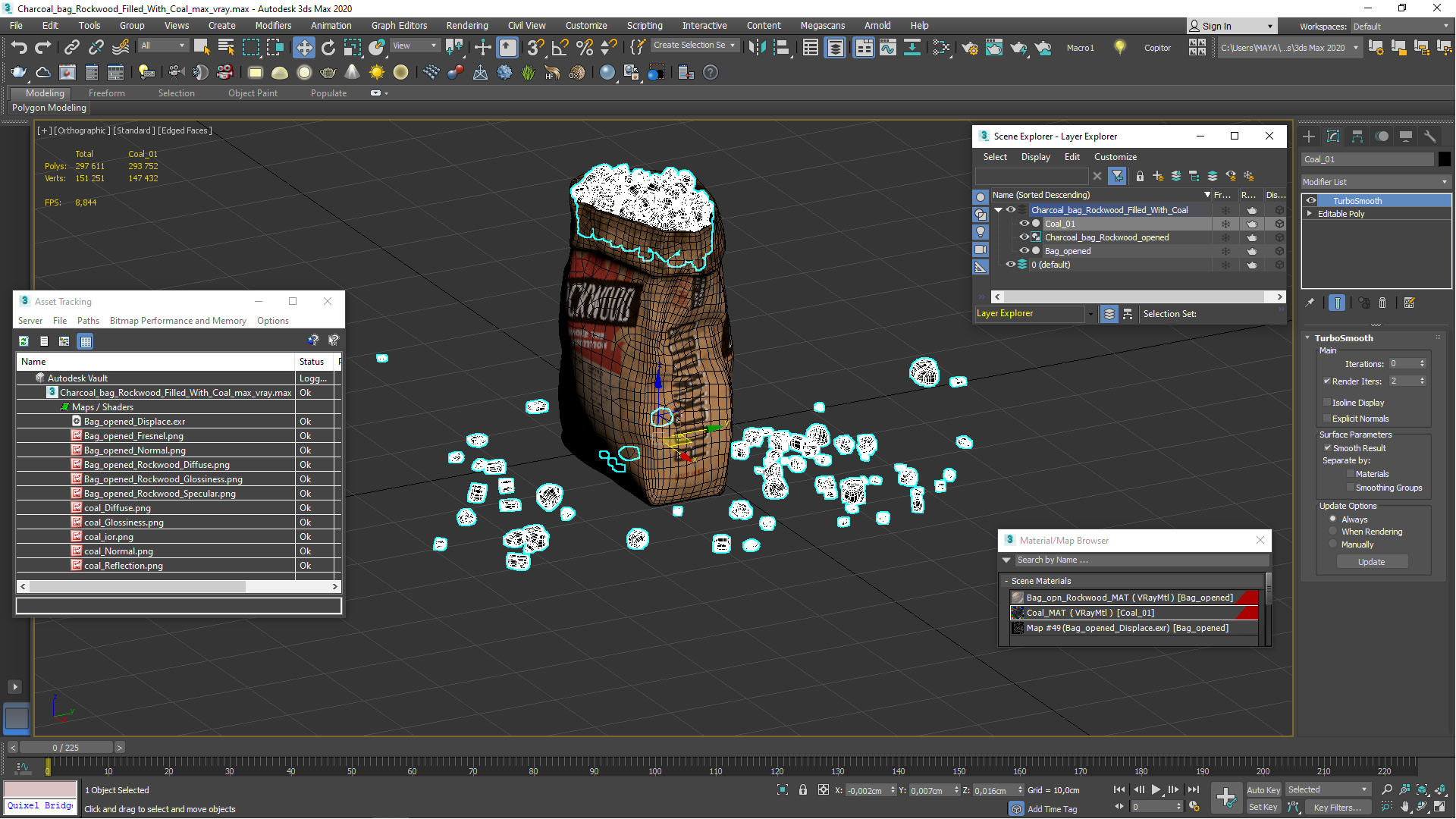Activate Select and Rotate tool
Viewport: 1456px width, 819px height.
click(x=328, y=47)
